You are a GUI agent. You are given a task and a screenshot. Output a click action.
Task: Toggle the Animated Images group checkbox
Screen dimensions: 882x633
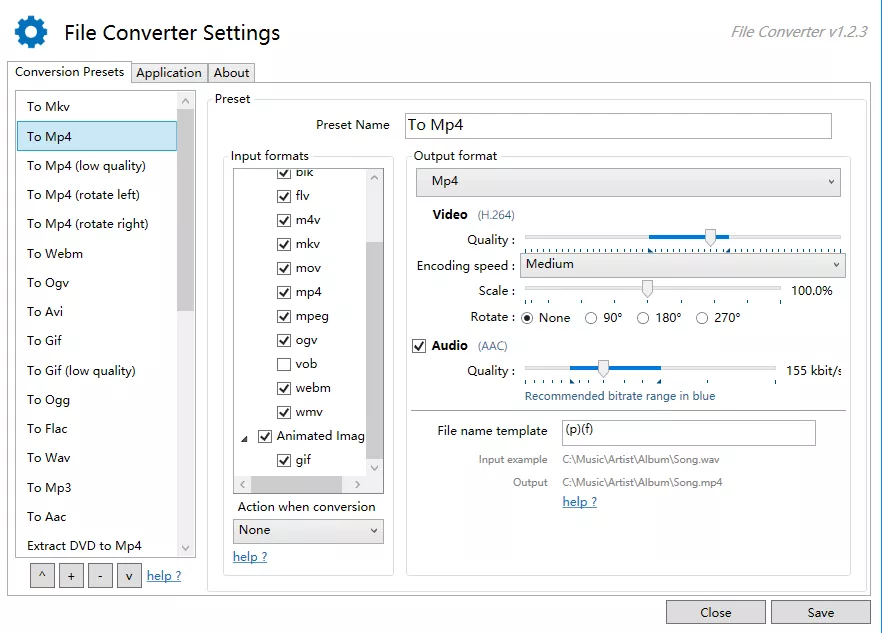[265, 437]
